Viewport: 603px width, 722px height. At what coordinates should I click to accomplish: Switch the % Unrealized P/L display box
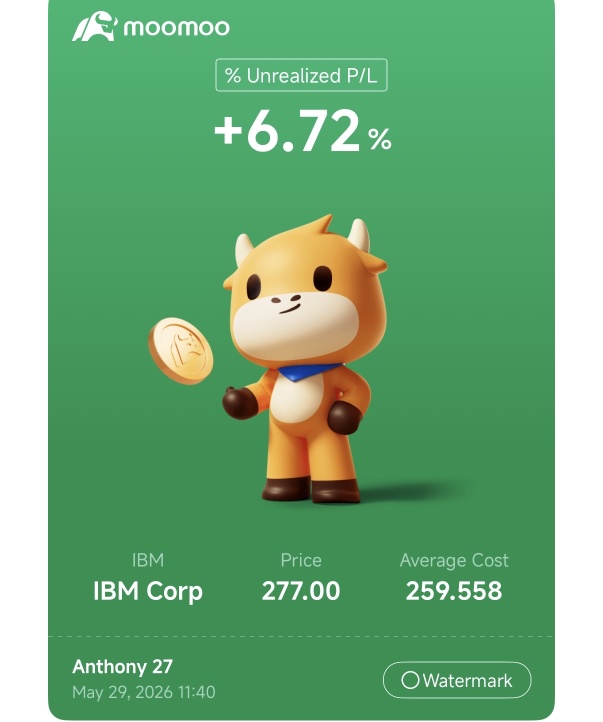(x=302, y=76)
